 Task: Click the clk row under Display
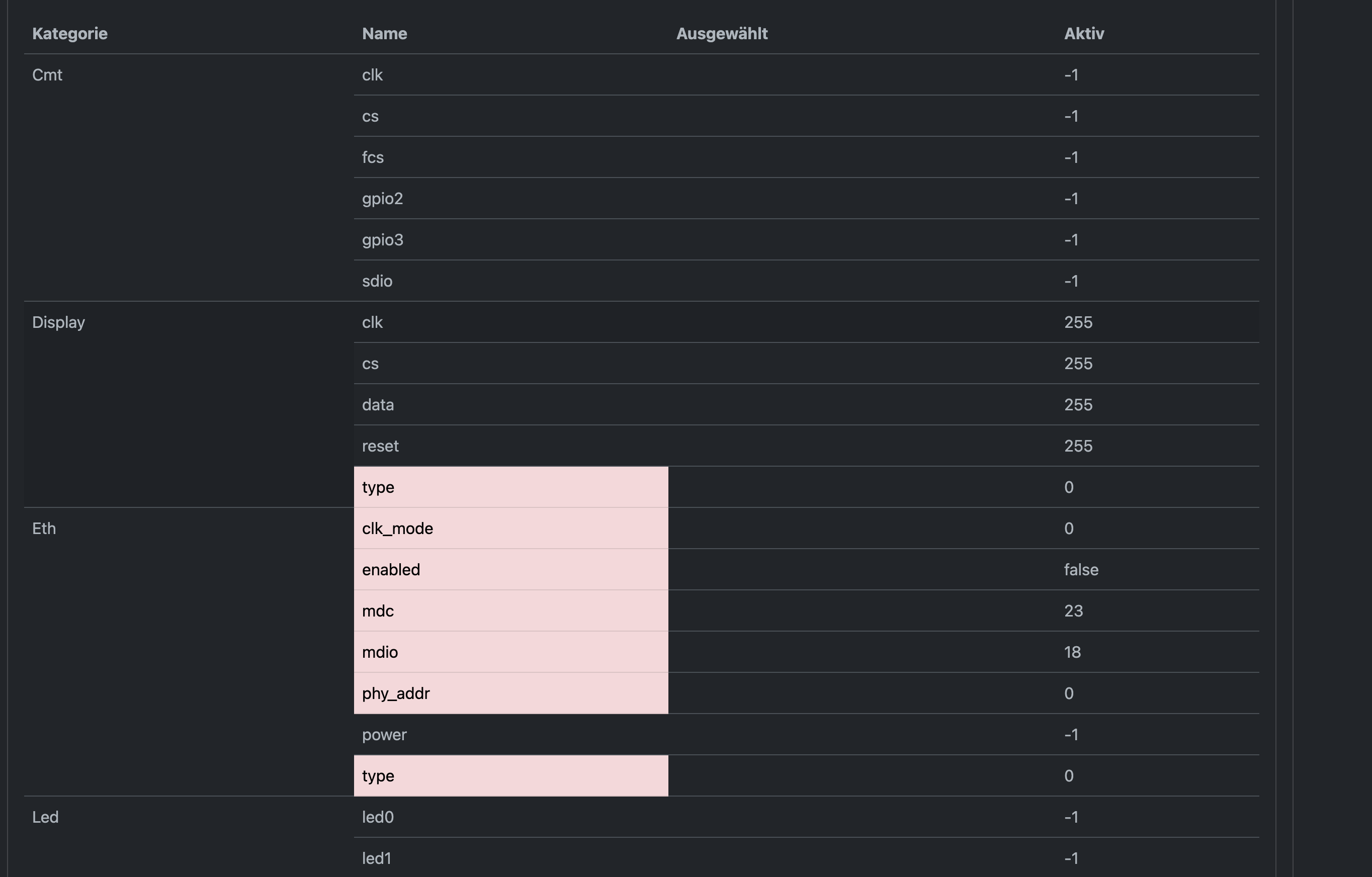pyautogui.click(x=373, y=322)
